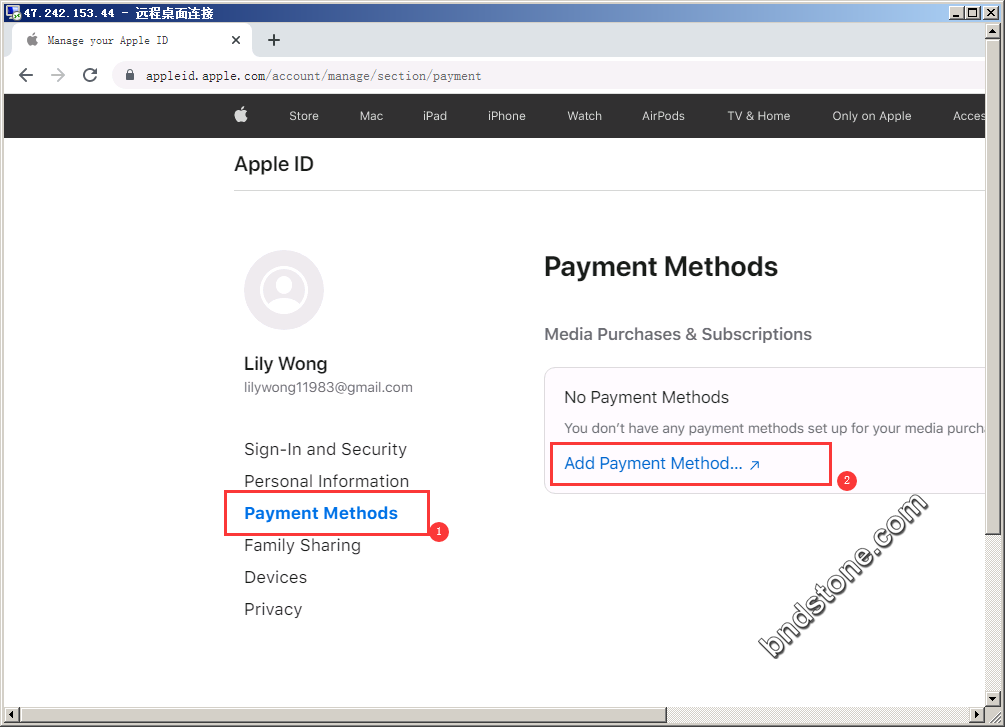Viewport: 1005px width, 727px height.
Task: Click the vertical scrollbar thumb
Action: (993, 286)
